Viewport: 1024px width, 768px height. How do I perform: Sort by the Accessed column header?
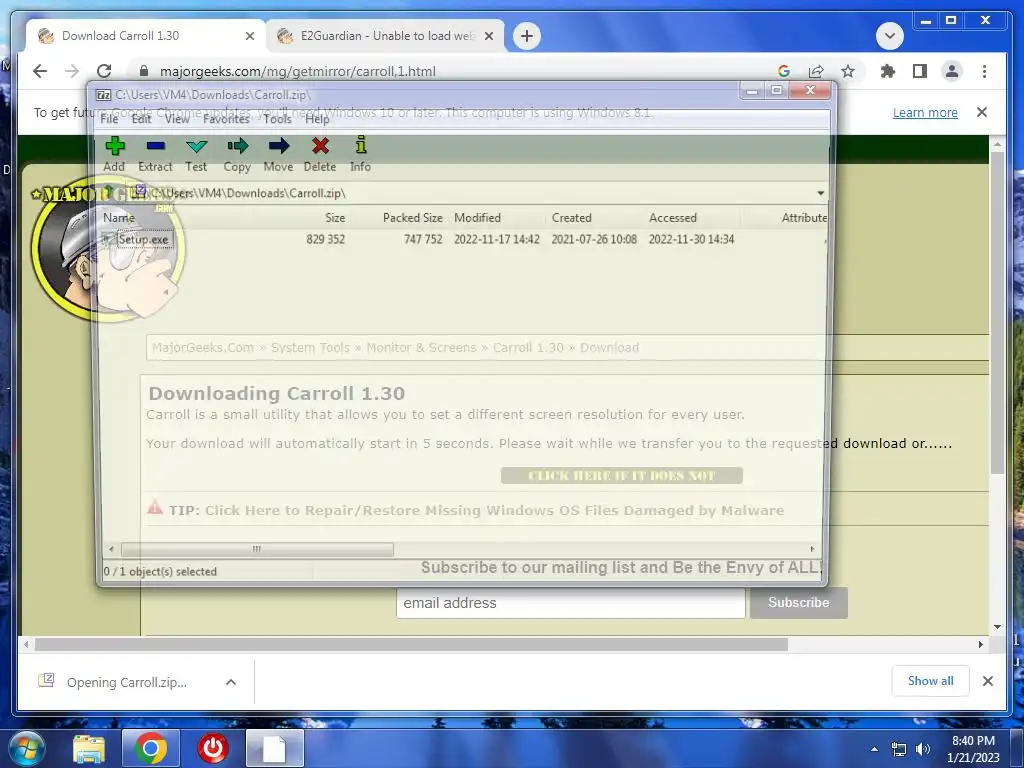tap(673, 217)
